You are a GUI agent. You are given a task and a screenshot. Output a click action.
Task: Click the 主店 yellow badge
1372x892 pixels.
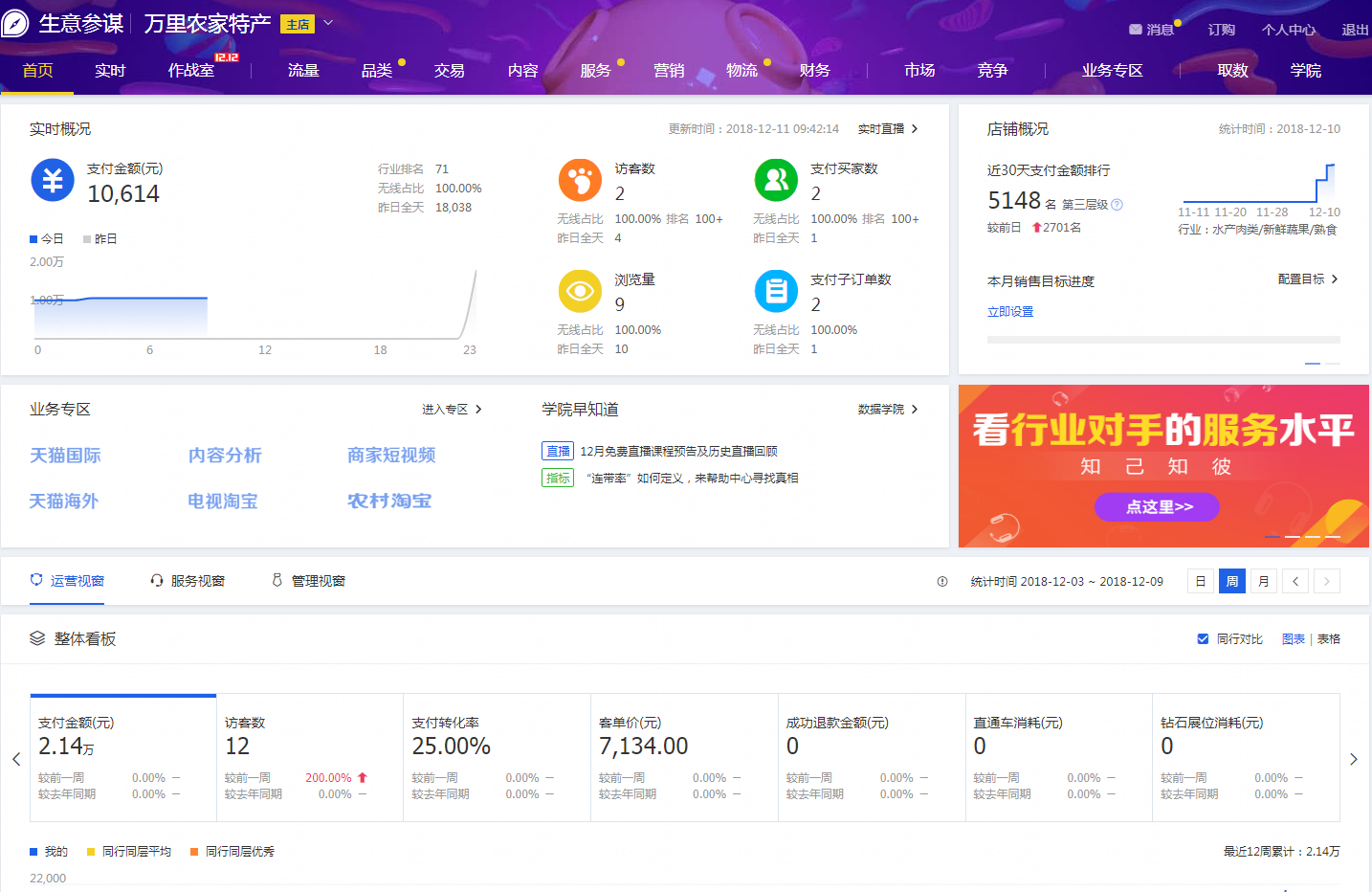pyautogui.click(x=298, y=24)
